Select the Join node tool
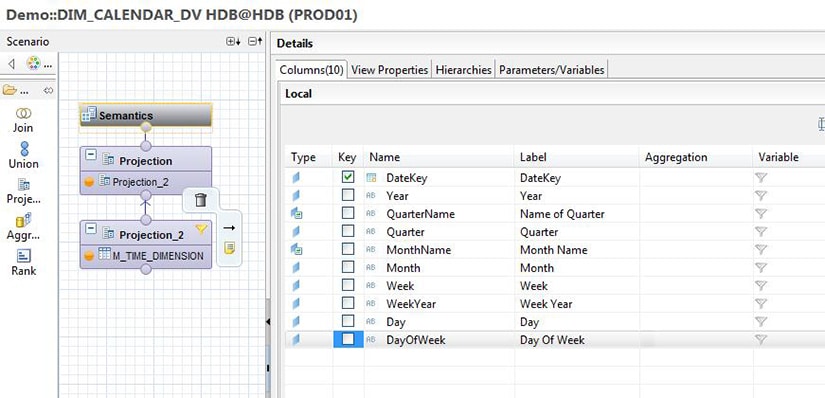825x398 pixels. coord(23,121)
